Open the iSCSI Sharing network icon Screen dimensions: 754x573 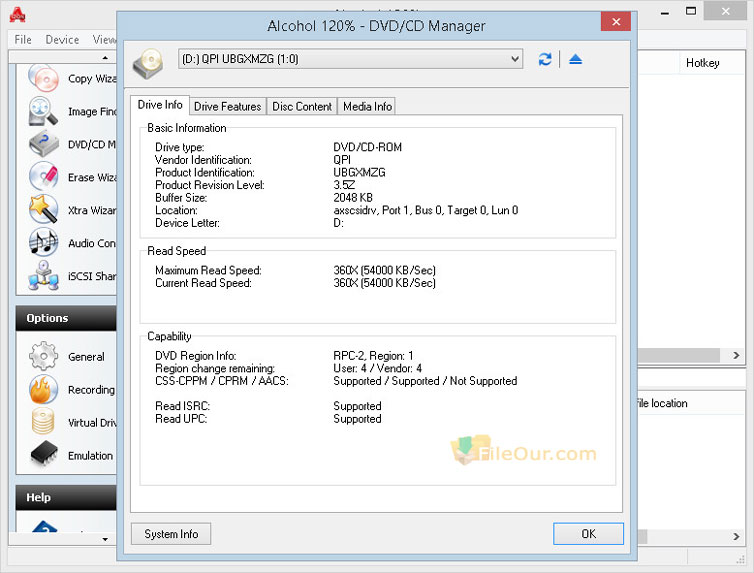pyautogui.click(x=43, y=275)
